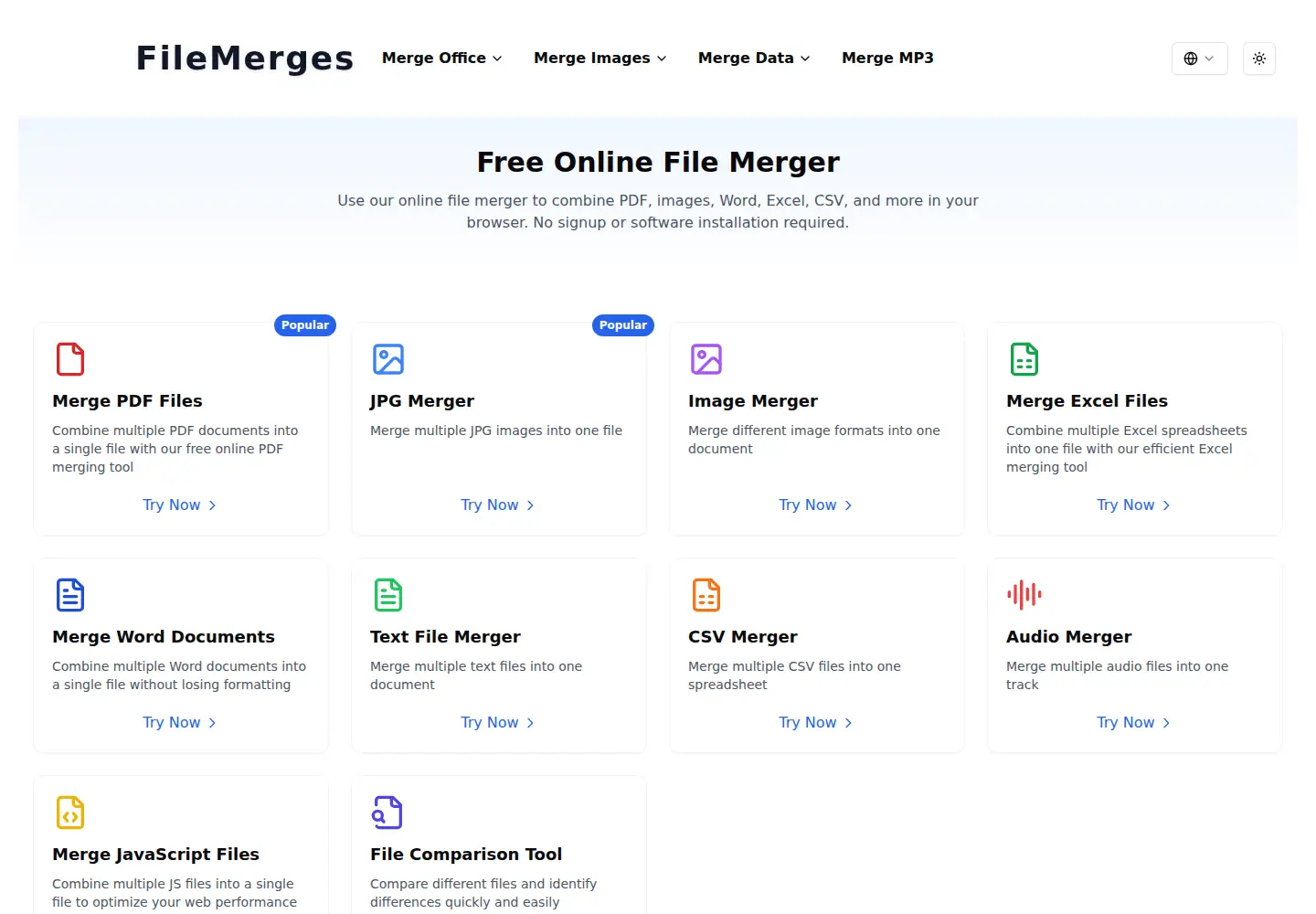Click the red PDF file icon
Screen dimensions: 1316x914
pos(70,359)
